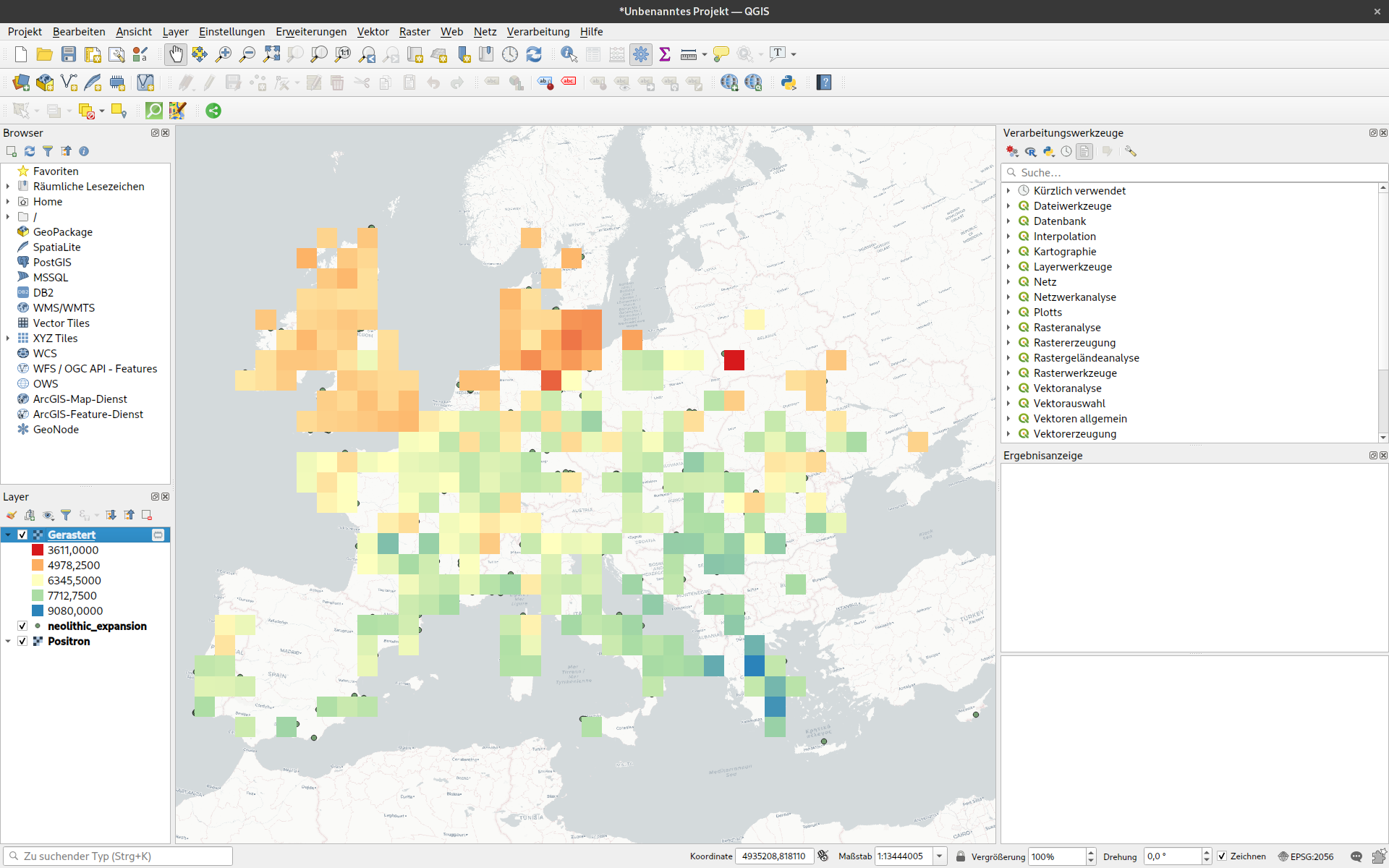Open the Python console
1389x868 pixels.
[789, 82]
